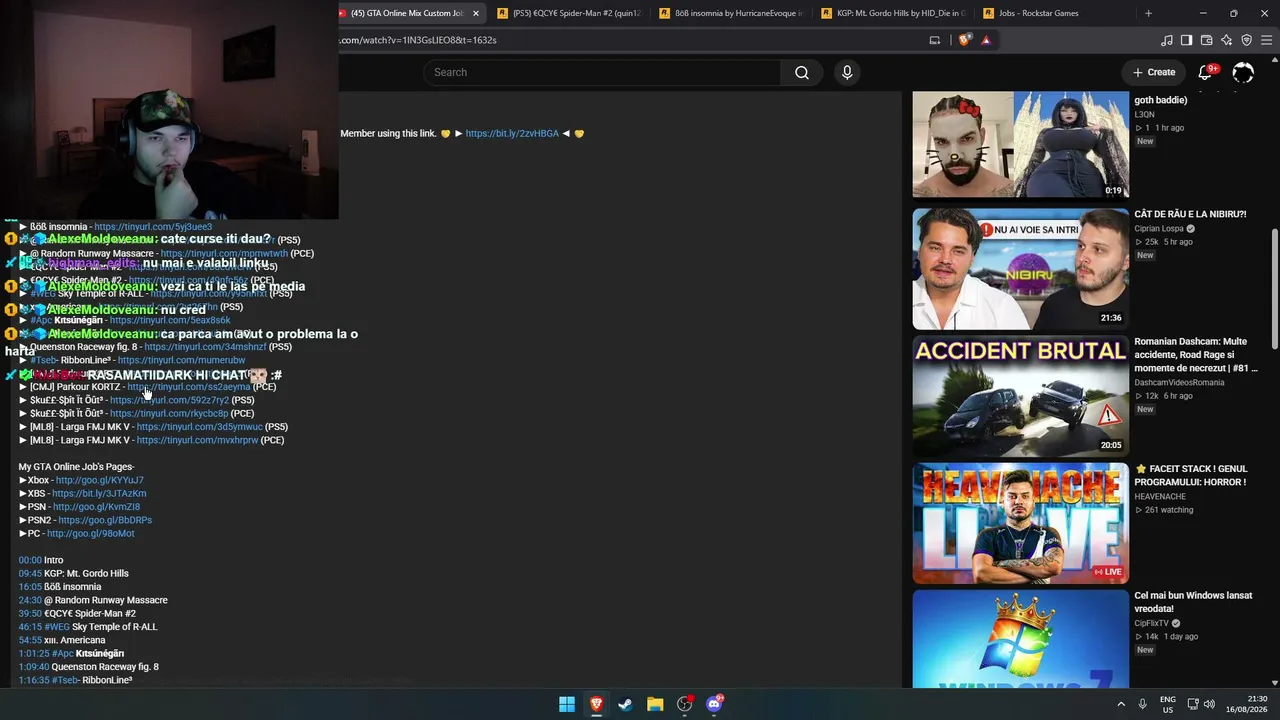The width and height of the screenshot is (1280, 720).
Task: Click the Create button
Action: point(1154,72)
